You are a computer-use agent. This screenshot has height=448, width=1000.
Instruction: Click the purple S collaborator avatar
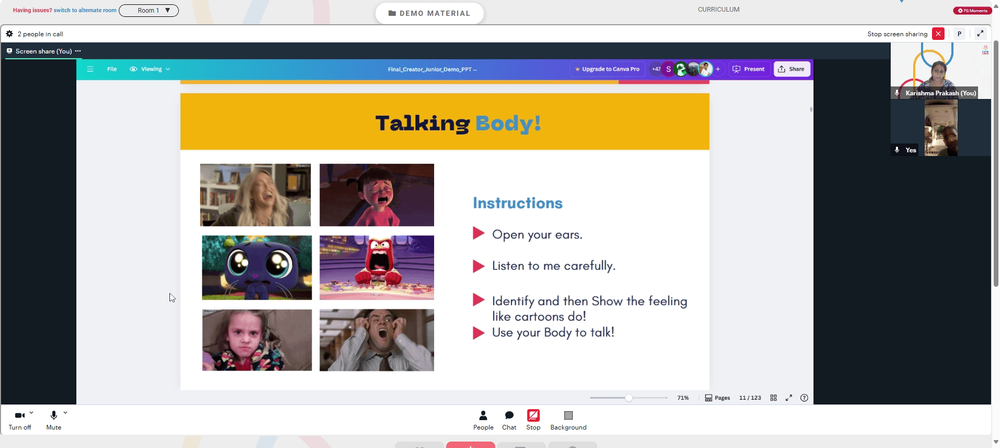click(668, 69)
